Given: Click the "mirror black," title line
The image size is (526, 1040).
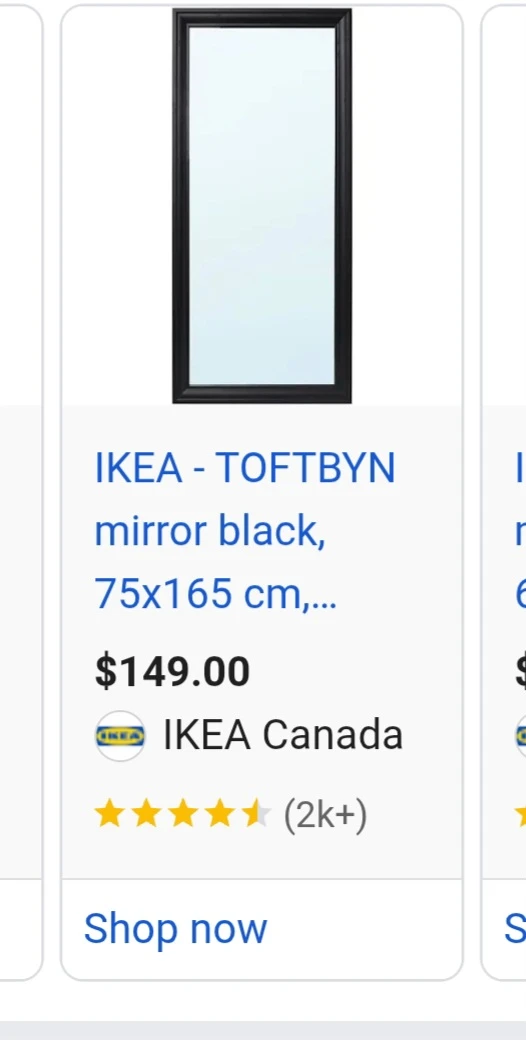Looking at the screenshot, I should (210, 531).
